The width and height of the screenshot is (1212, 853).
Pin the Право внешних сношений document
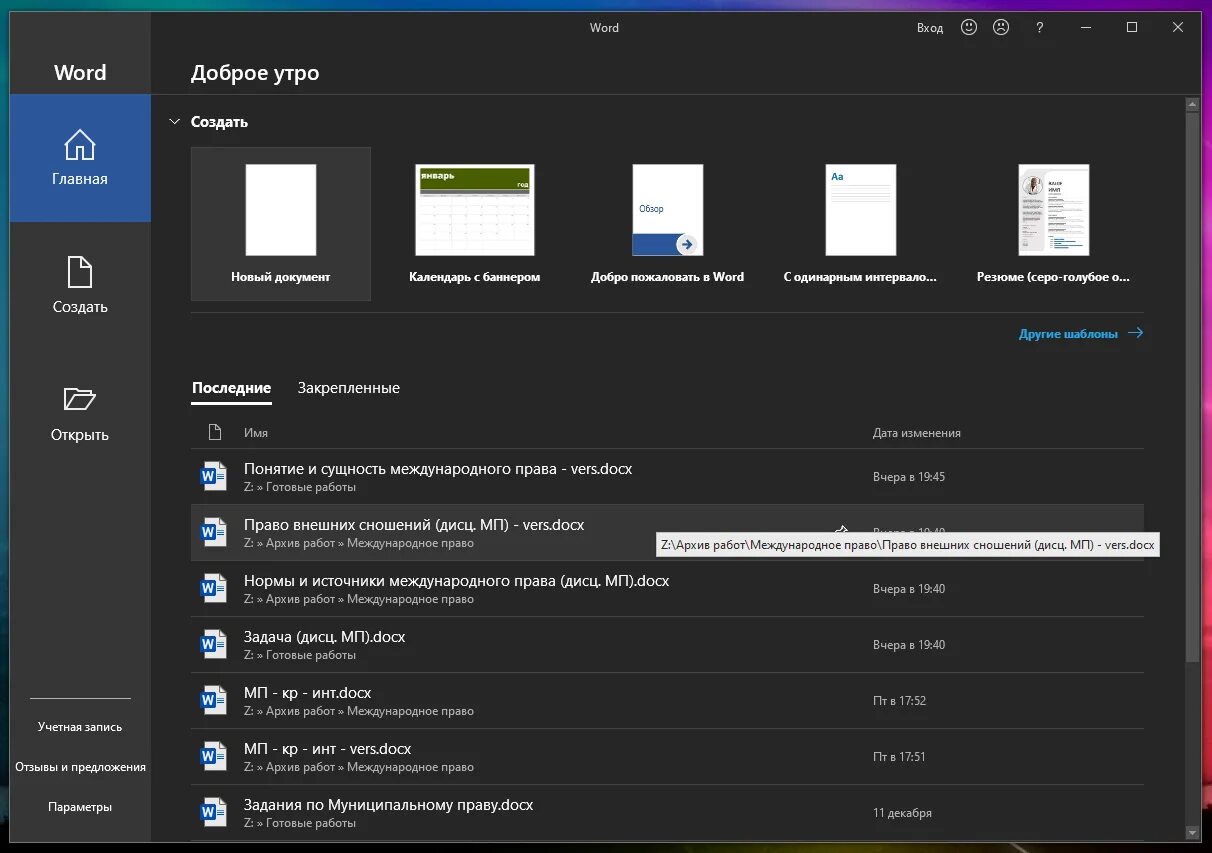click(x=842, y=531)
